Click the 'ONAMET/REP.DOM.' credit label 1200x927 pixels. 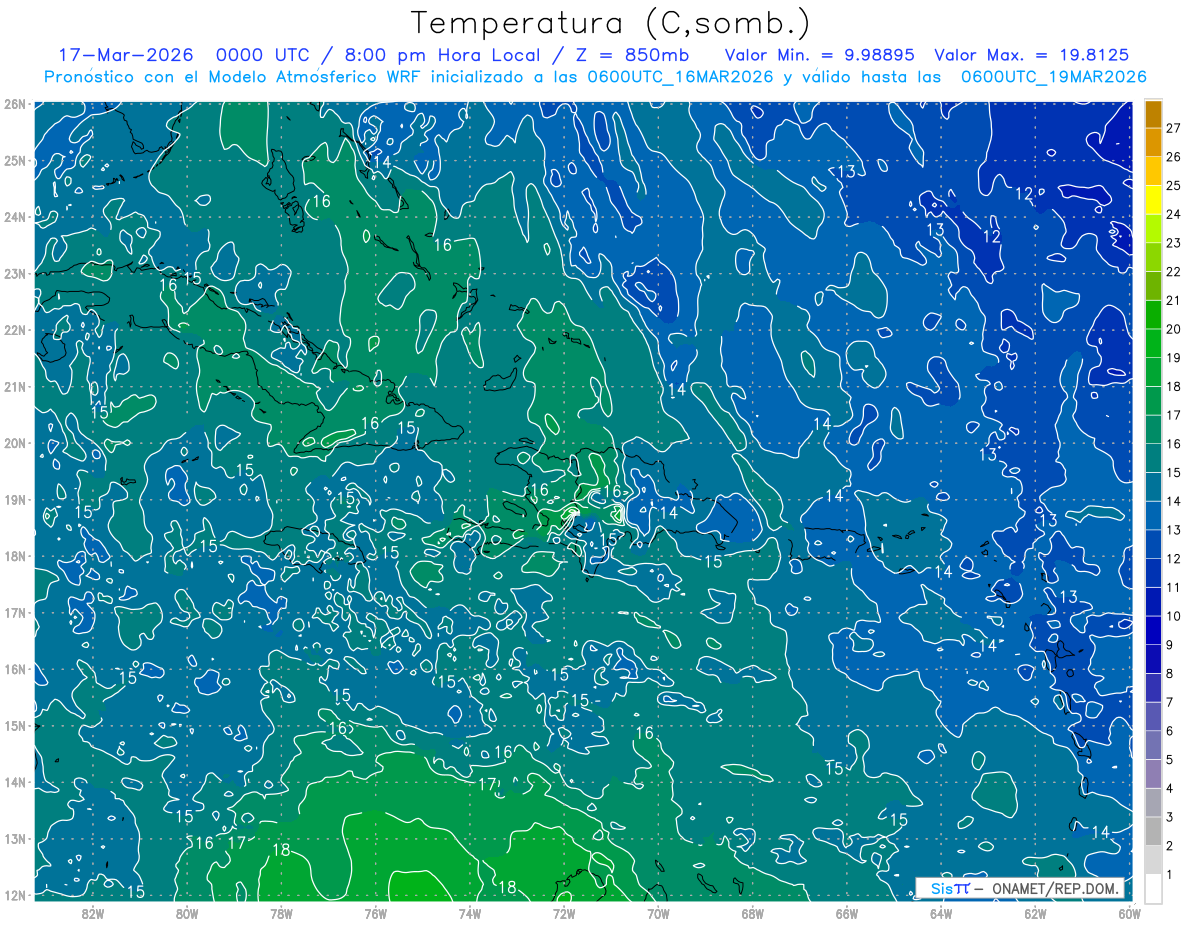[1058, 888]
